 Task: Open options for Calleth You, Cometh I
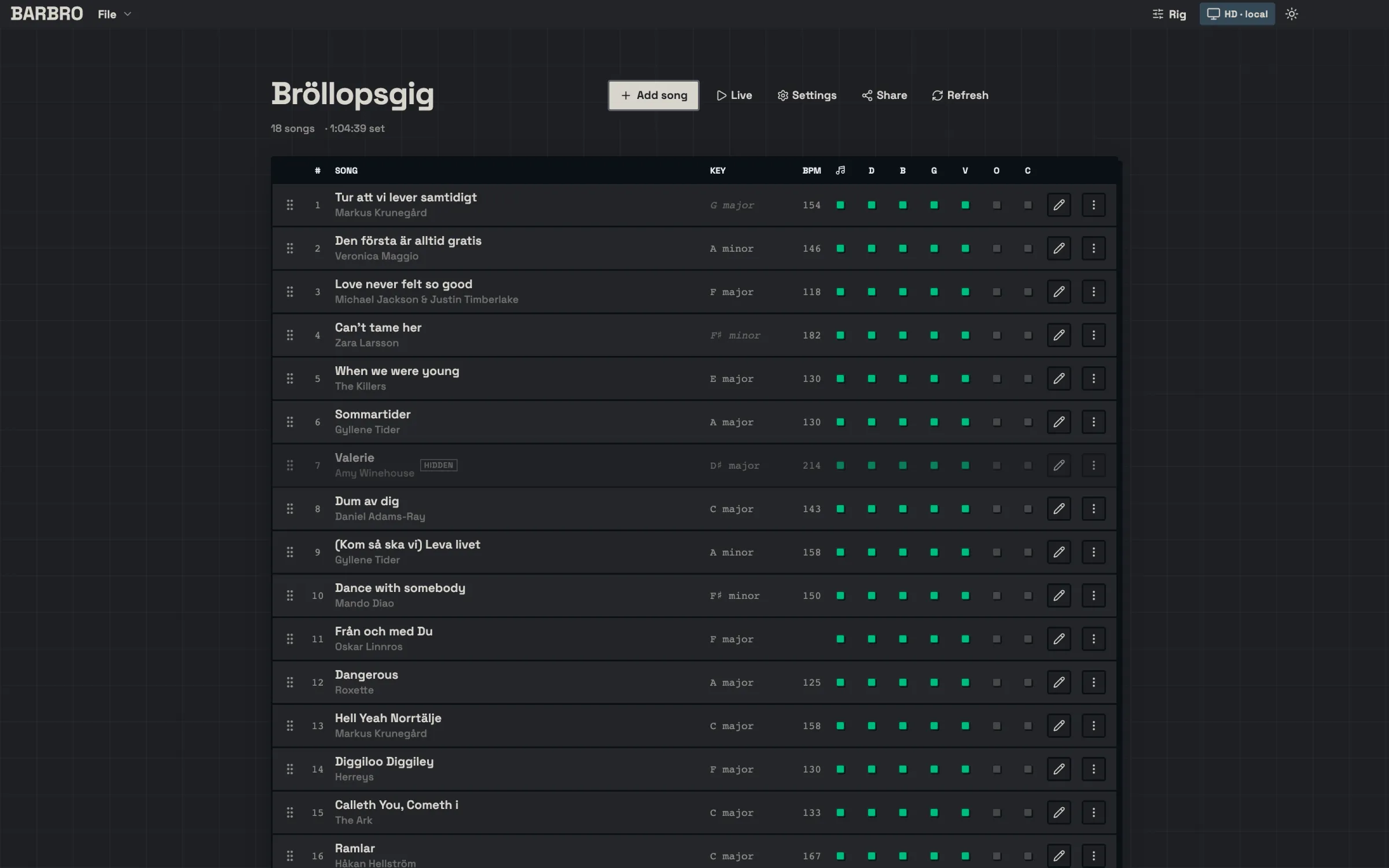(1093, 812)
